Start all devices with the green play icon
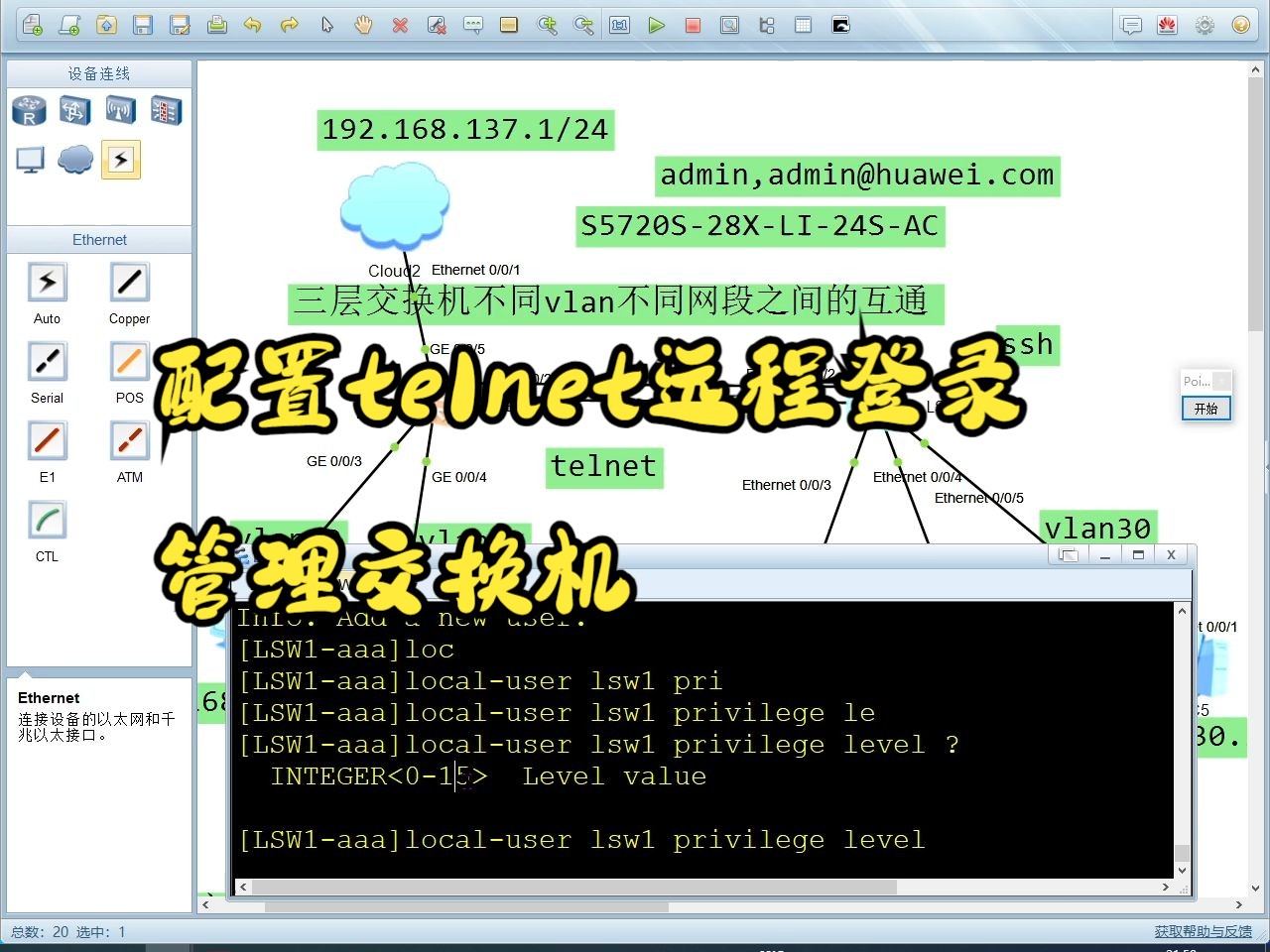The height and width of the screenshot is (952, 1270). [657, 25]
